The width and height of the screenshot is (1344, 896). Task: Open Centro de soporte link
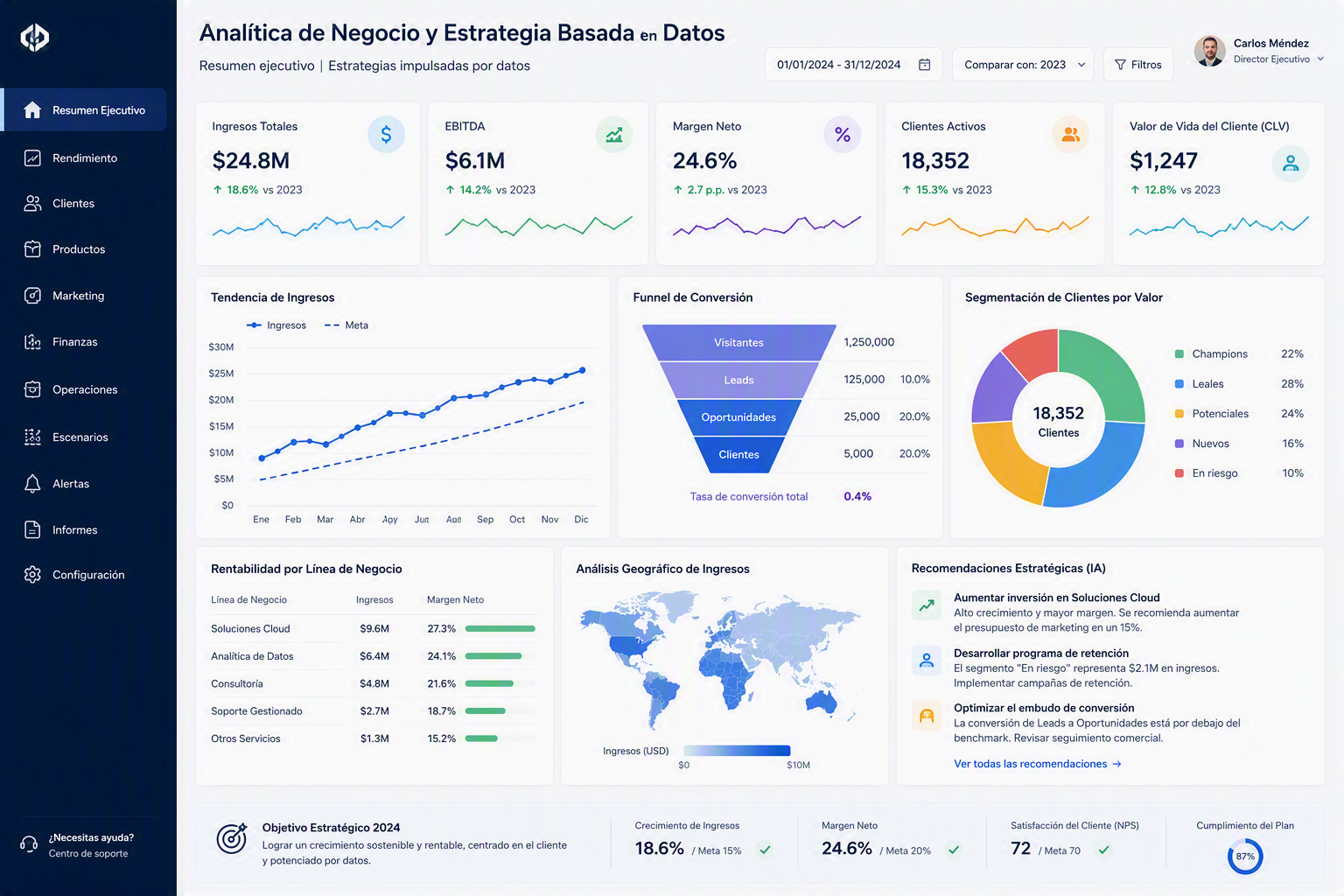88,854
